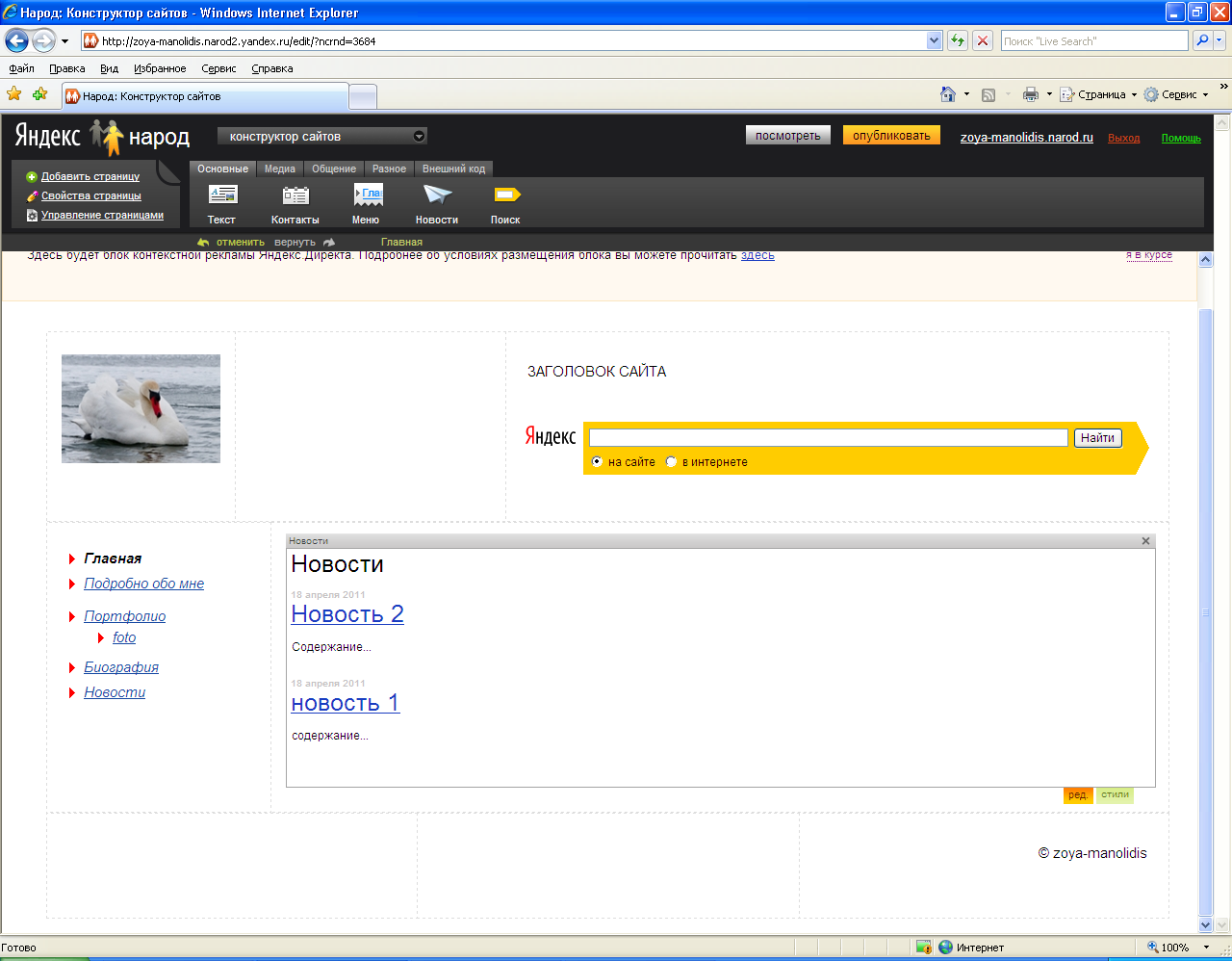
Task: Open the Страница page menu icon
Action: point(1066,94)
